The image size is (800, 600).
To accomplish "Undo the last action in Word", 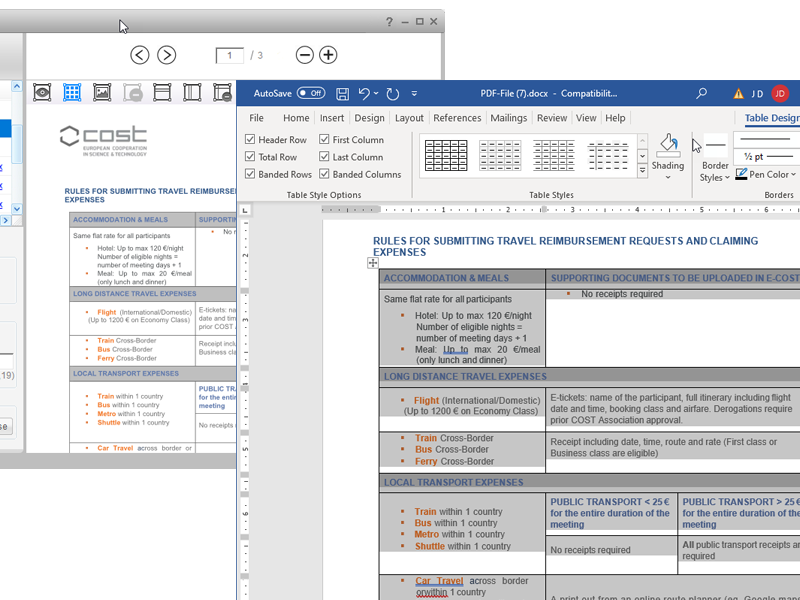I will (x=364, y=94).
